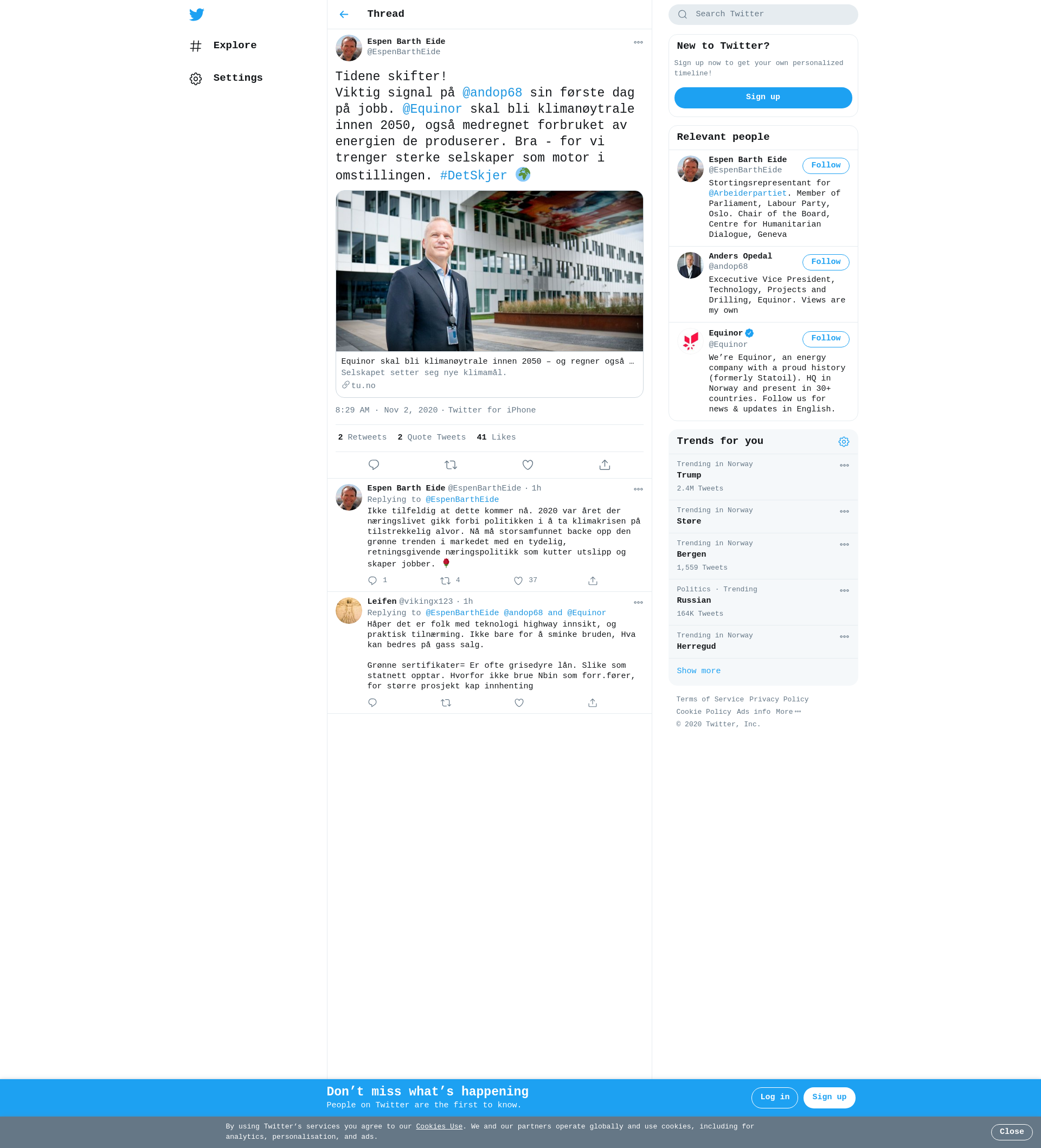Open more options for Russian trend

pos(844,590)
